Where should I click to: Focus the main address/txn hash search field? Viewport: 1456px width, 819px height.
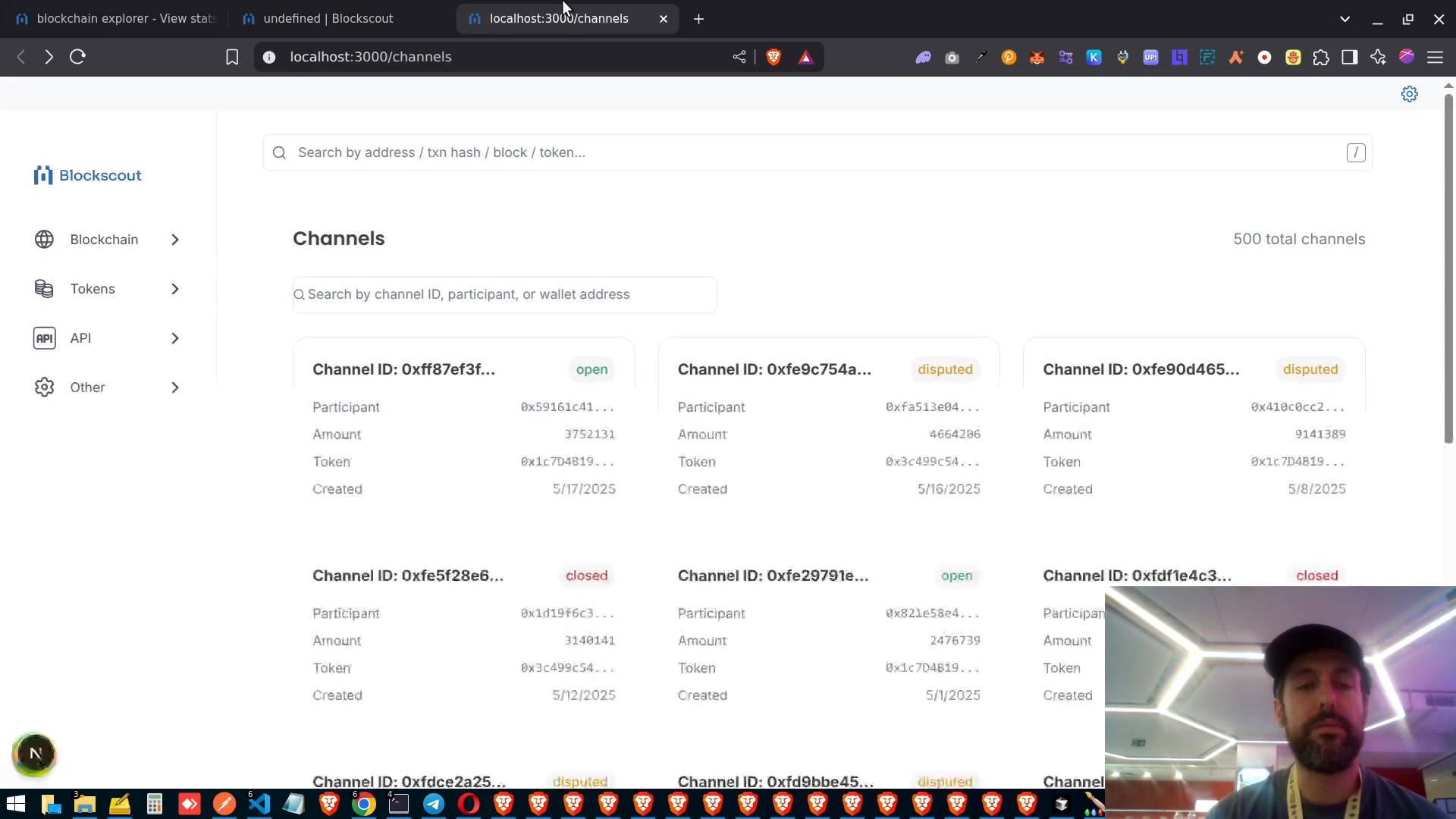coord(817,152)
